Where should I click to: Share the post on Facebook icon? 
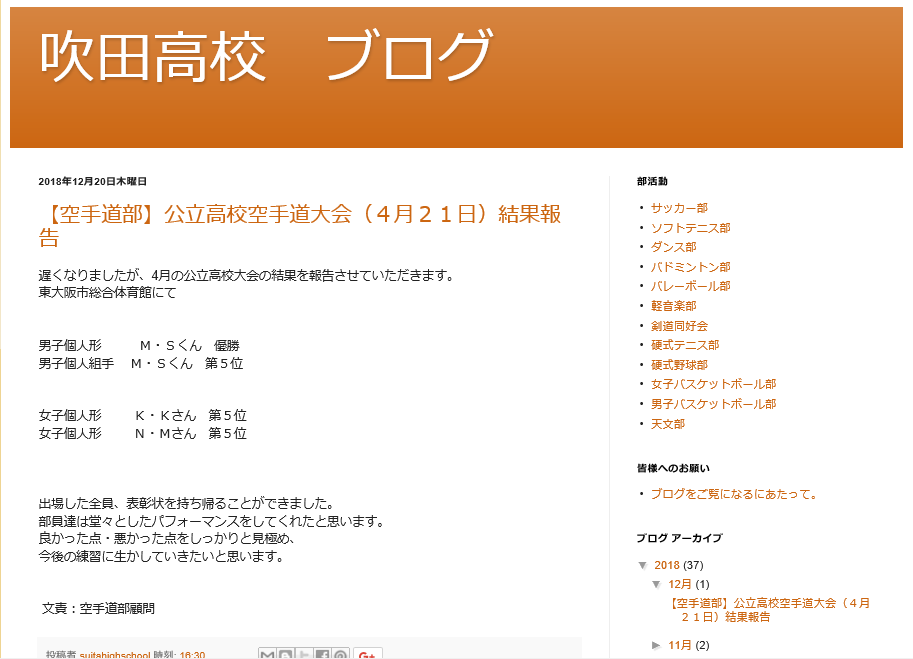322,654
